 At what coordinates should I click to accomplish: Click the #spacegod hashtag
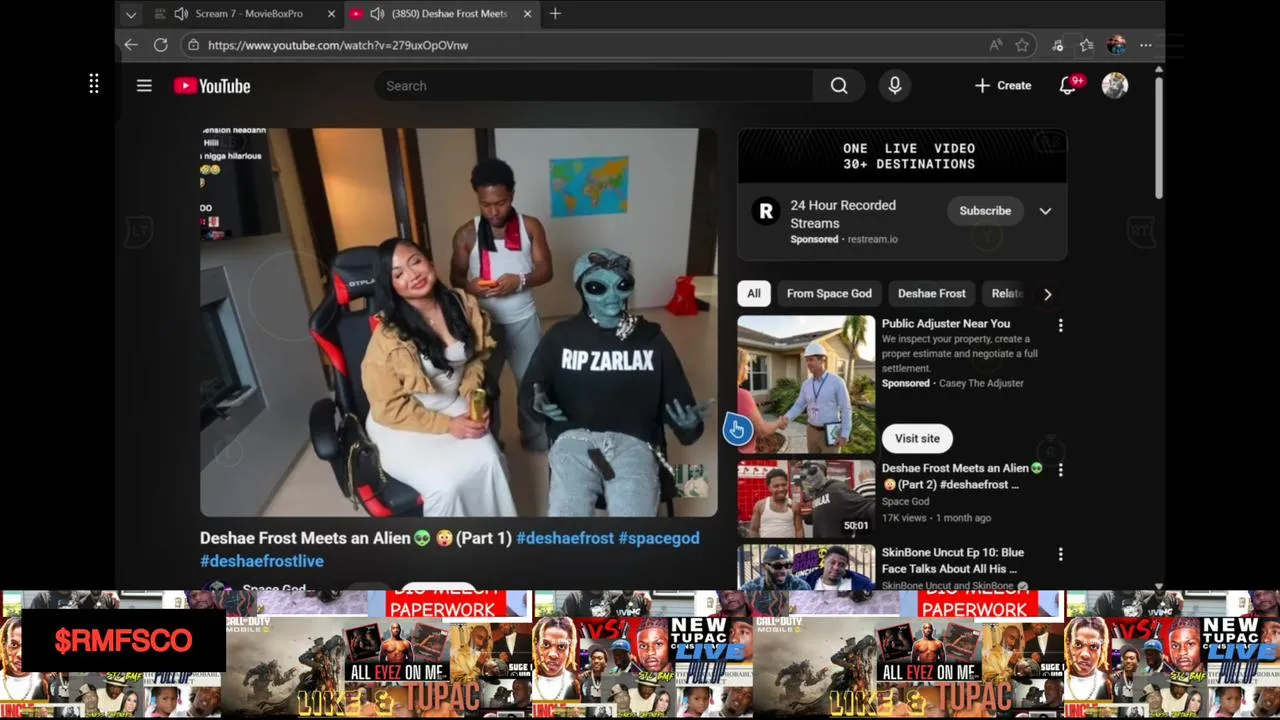659,538
